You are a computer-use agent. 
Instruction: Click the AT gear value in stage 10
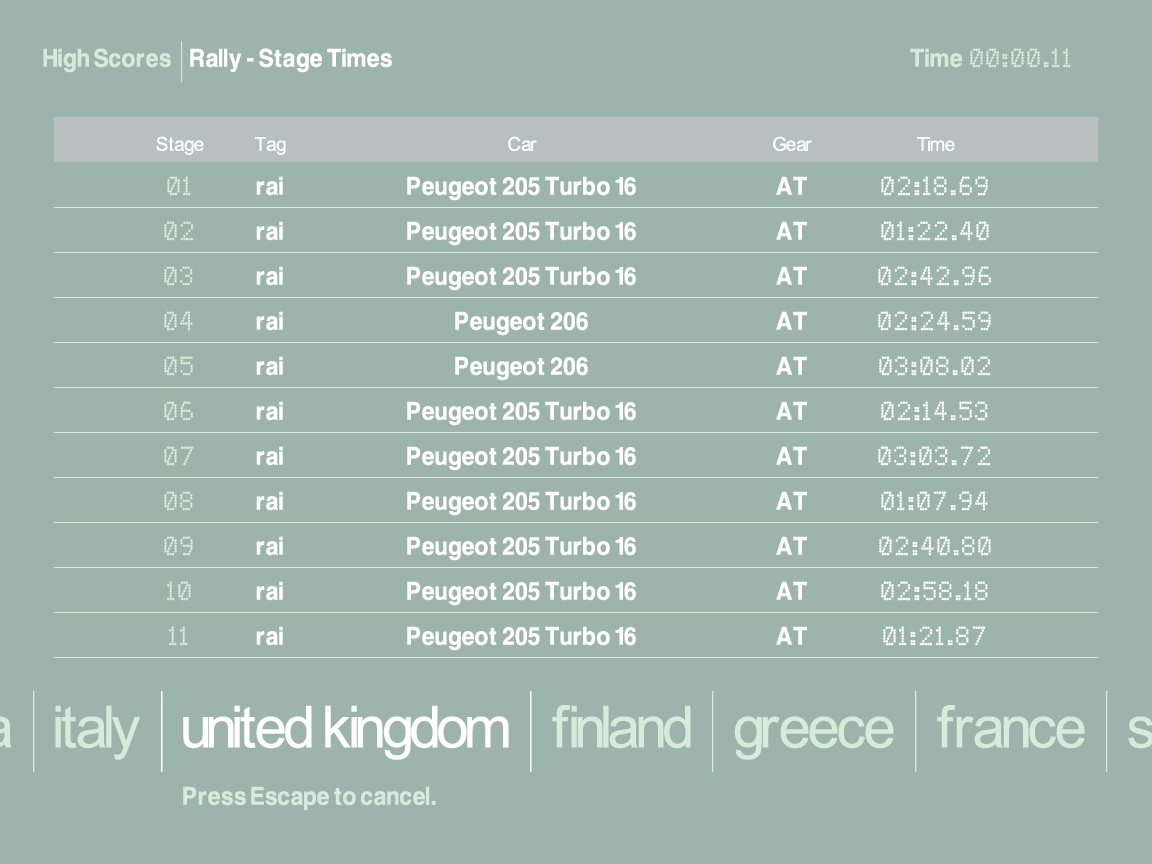(791, 592)
